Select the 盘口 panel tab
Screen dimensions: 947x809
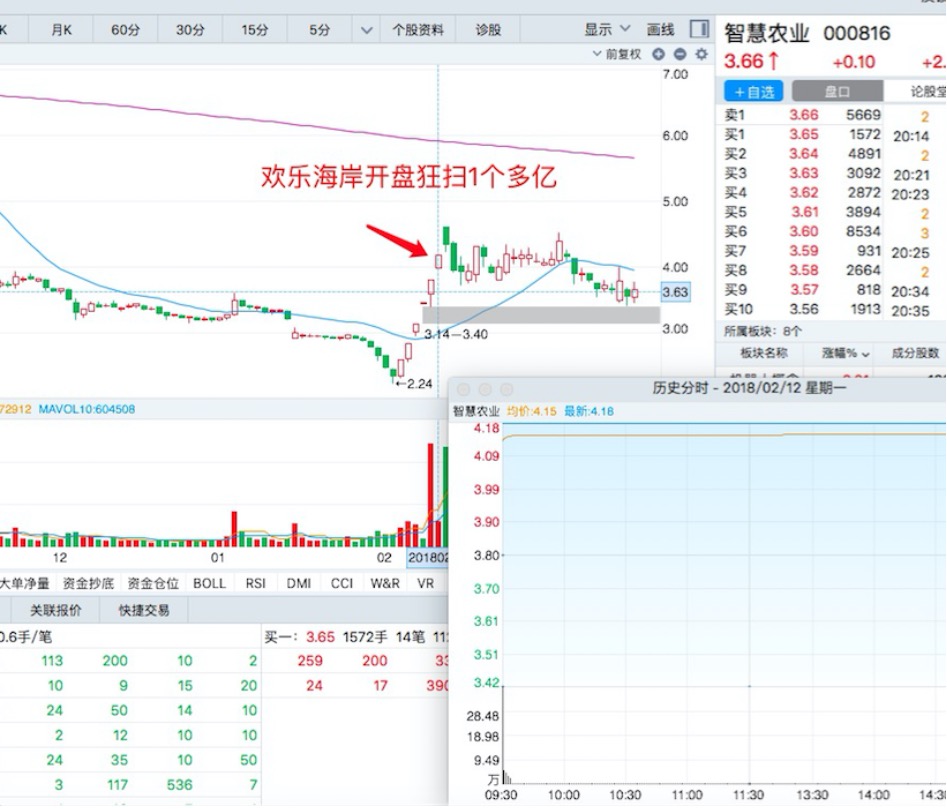pyautogui.click(x=837, y=92)
